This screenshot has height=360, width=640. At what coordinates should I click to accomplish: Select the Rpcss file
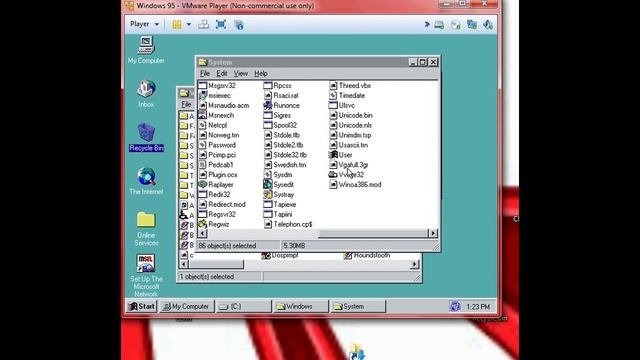pos(278,86)
